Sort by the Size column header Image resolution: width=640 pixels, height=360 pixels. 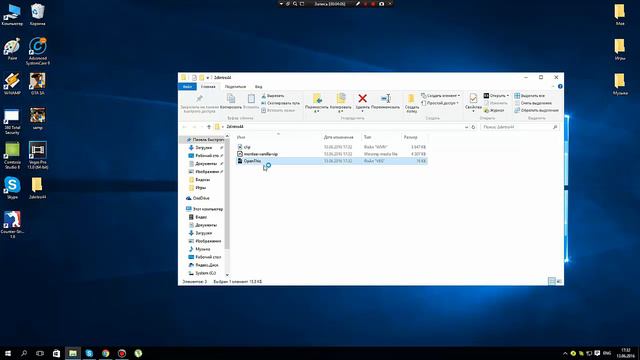(414, 137)
